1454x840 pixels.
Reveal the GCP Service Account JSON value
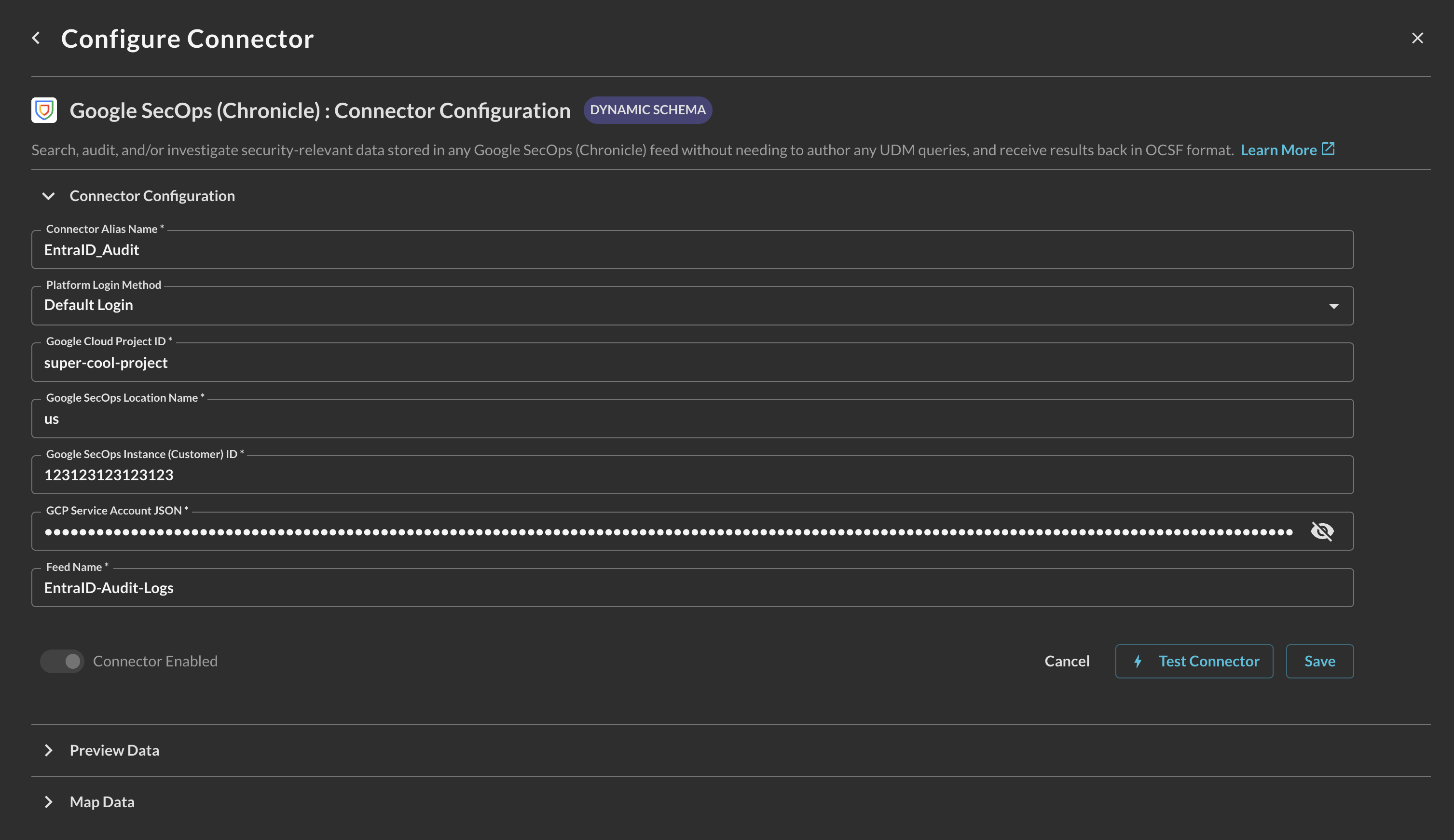tap(1322, 531)
